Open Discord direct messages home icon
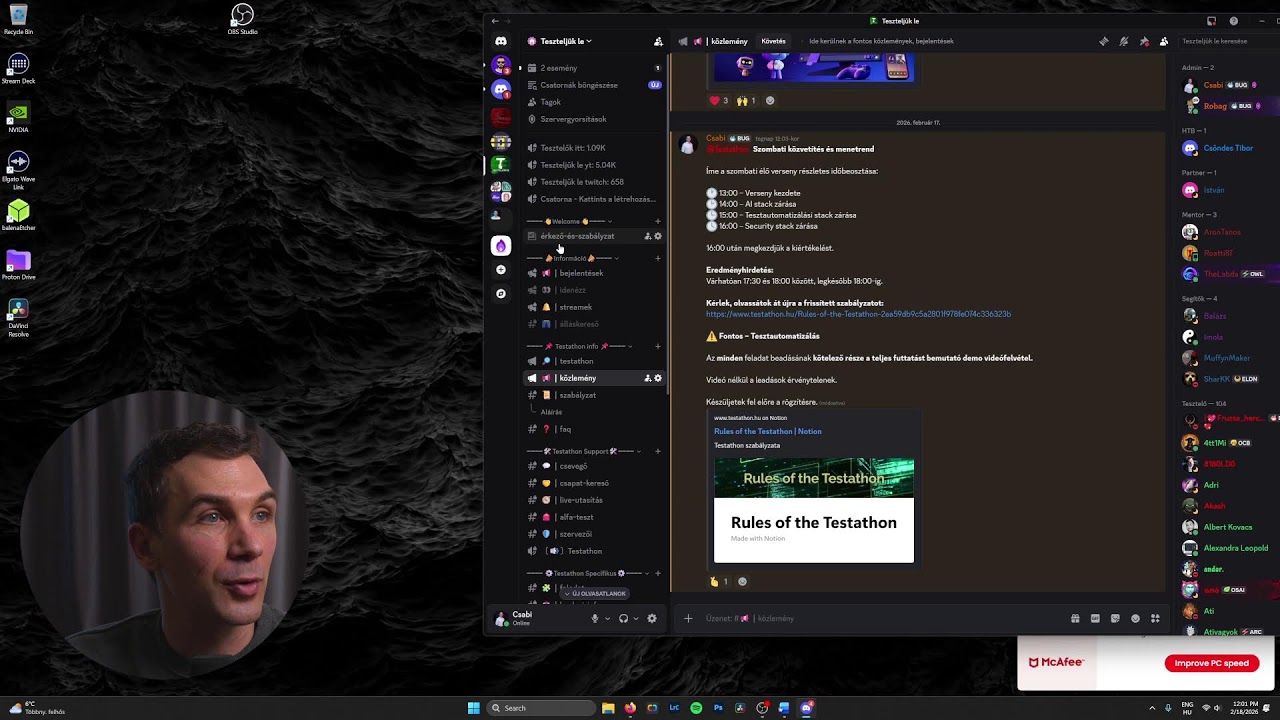This screenshot has width=1280, height=720. click(501, 41)
